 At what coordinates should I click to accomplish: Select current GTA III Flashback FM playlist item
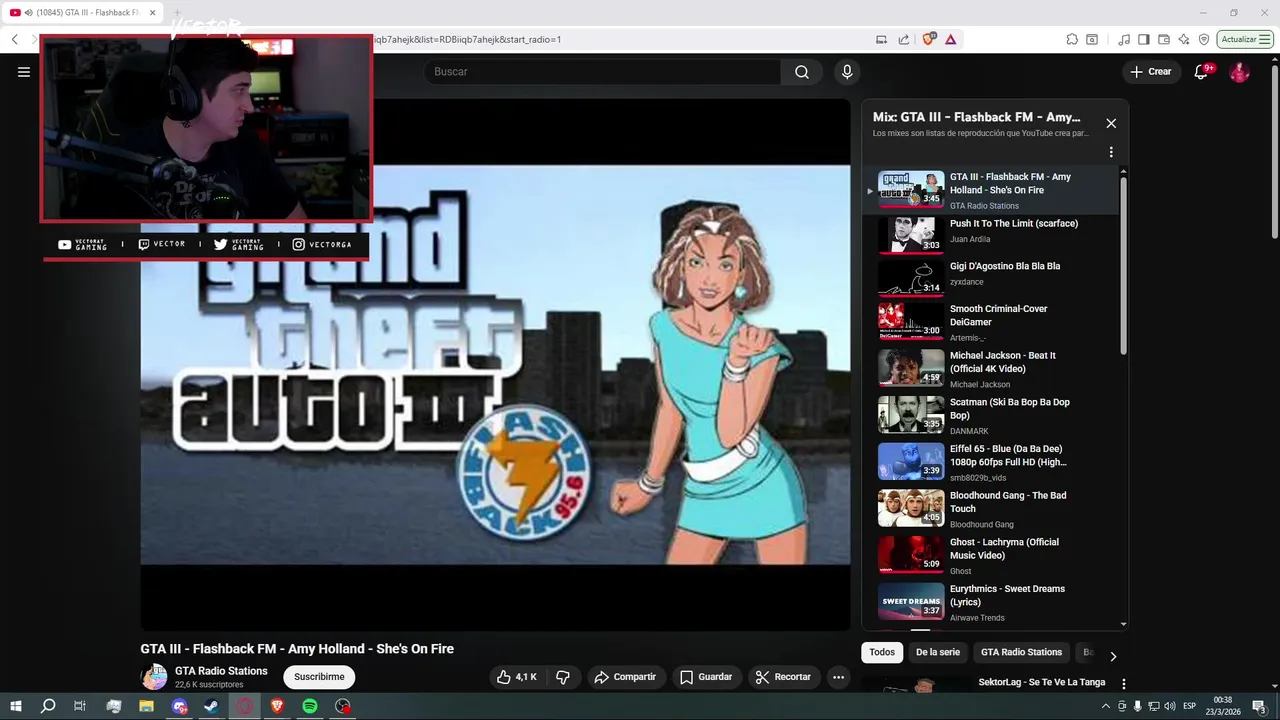990,190
